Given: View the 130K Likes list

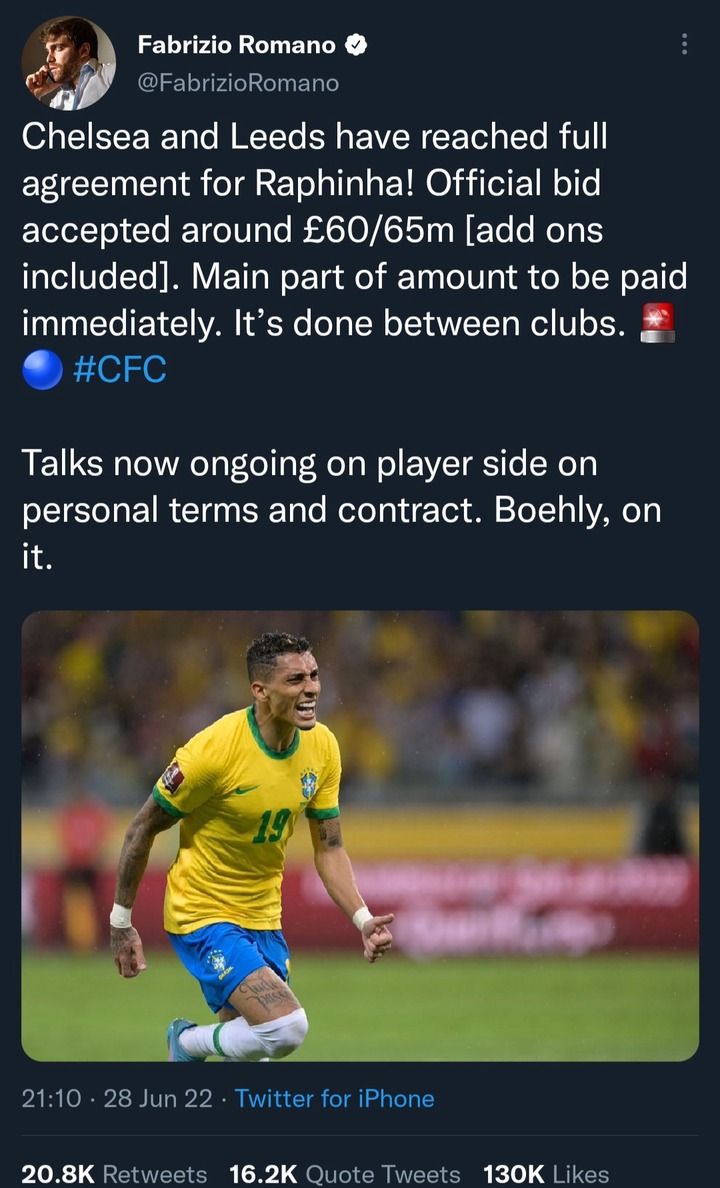Looking at the screenshot, I should tap(546, 1174).
